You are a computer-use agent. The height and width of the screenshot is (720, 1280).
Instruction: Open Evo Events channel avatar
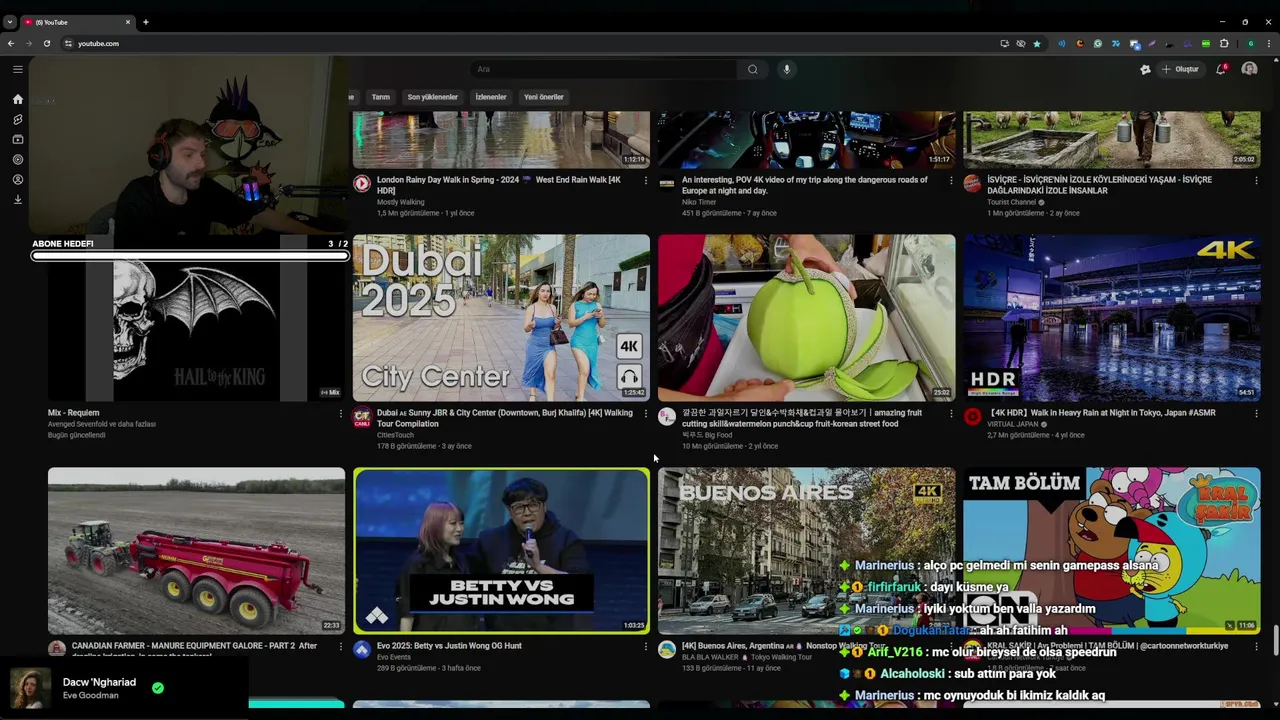[362, 649]
